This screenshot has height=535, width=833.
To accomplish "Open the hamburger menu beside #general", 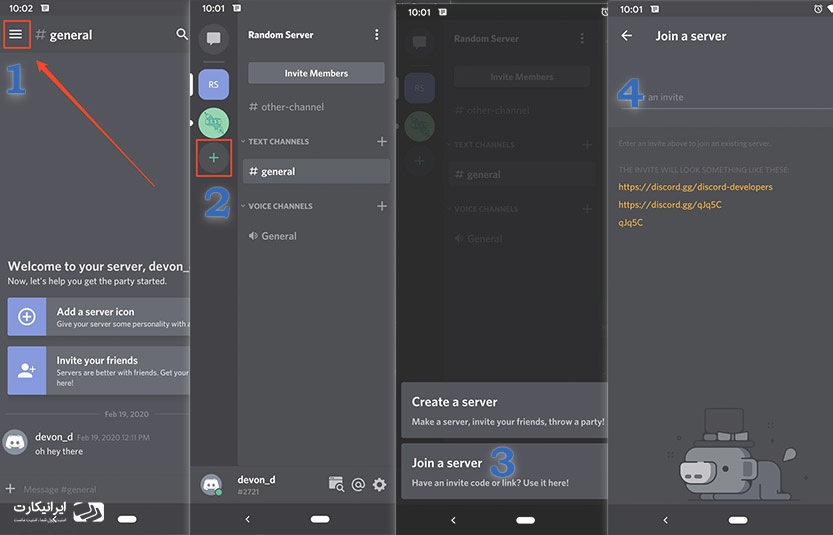I will (x=16, y=35).
